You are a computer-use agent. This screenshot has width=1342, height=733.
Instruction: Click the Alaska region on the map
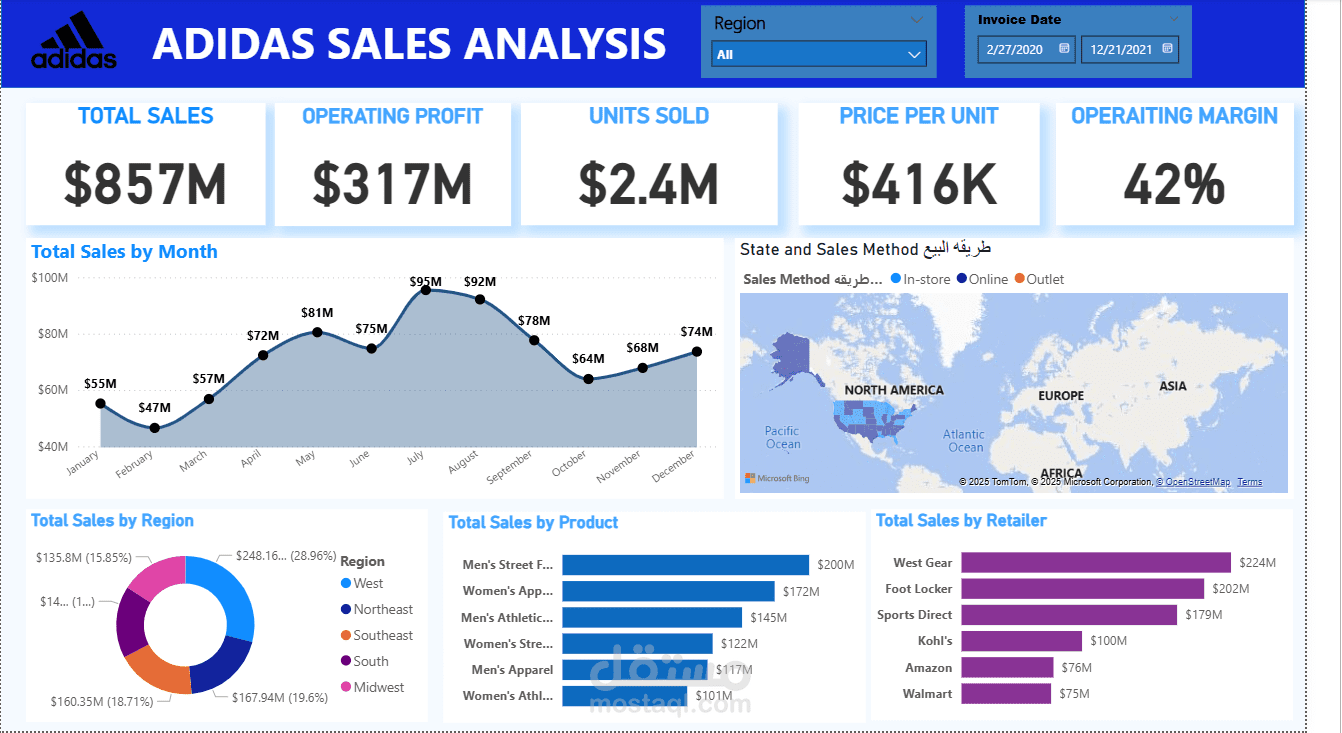(x=791, y=358)
